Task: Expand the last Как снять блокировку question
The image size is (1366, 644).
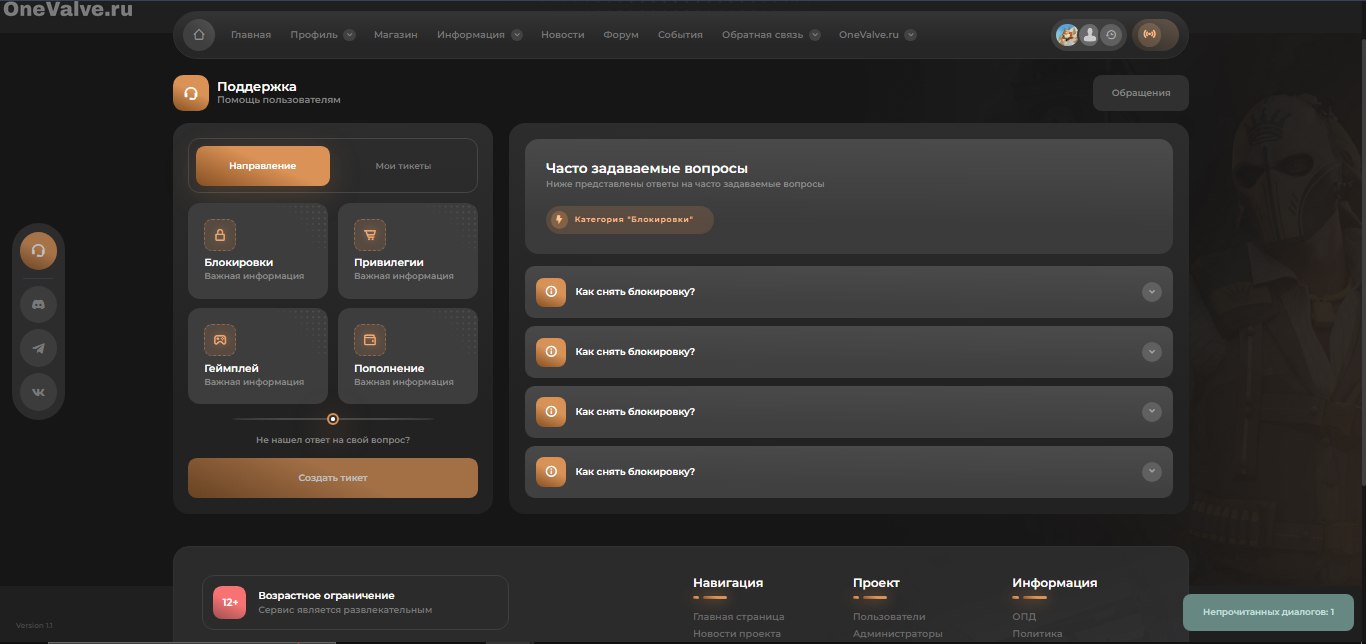Action: point(848,472)
